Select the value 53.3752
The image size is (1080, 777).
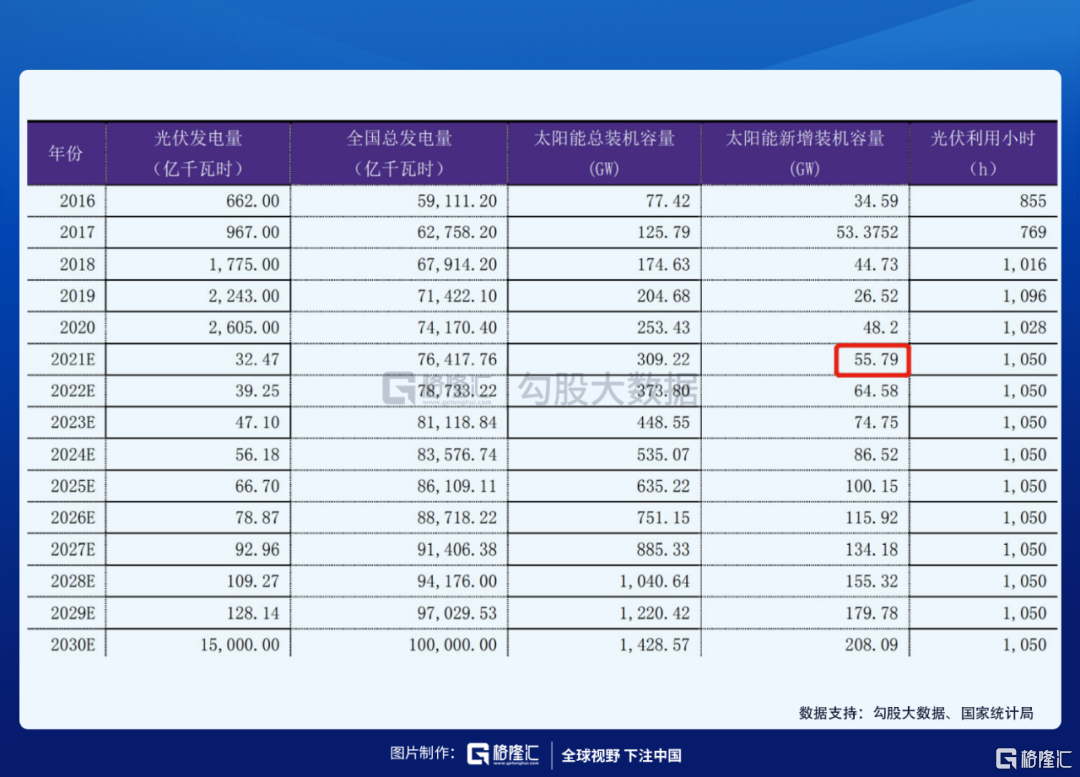(867, 233)
